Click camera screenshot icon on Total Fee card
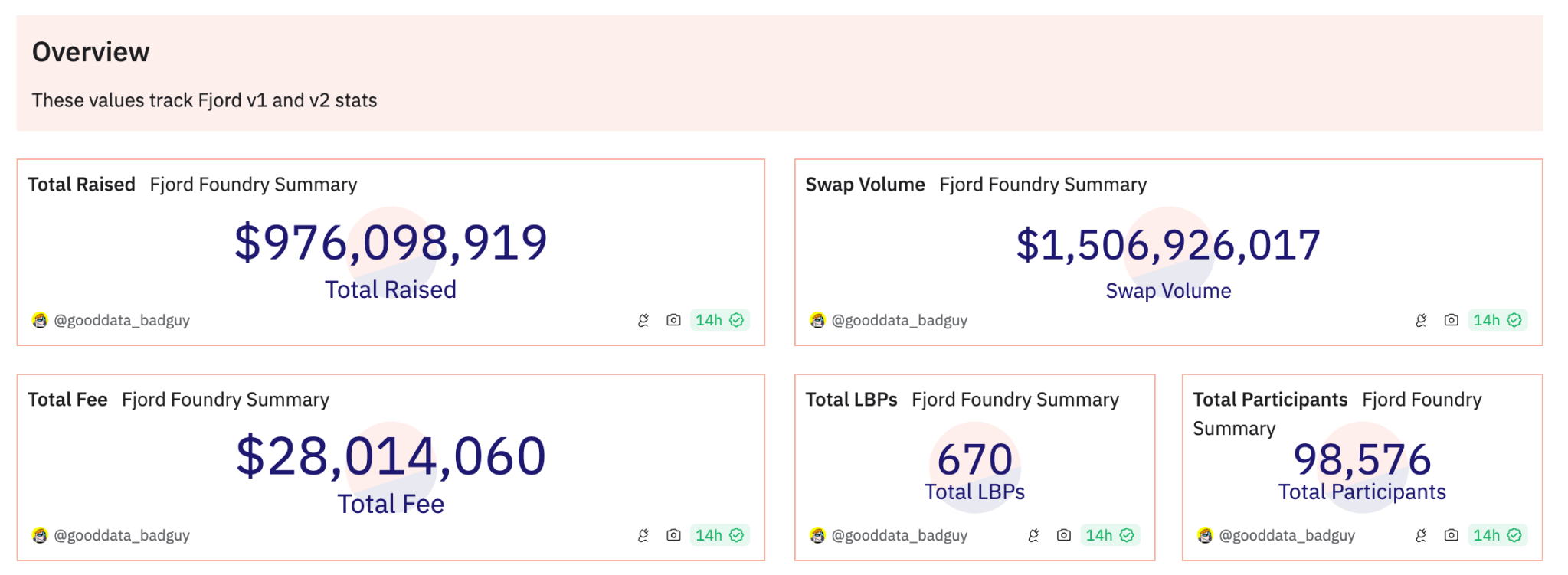The height and width of the screenshot is (575, 1568). [673, 535]
